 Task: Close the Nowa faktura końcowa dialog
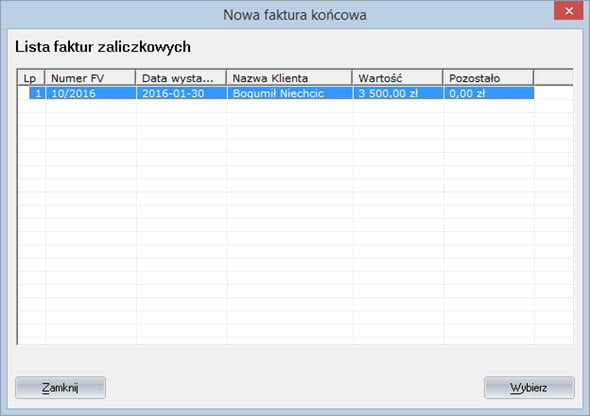(x=569, y=11)
